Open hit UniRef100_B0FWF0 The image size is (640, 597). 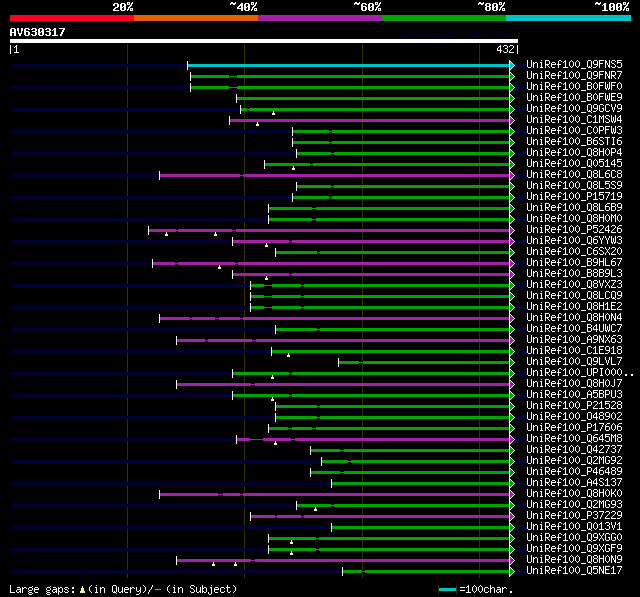574,87
